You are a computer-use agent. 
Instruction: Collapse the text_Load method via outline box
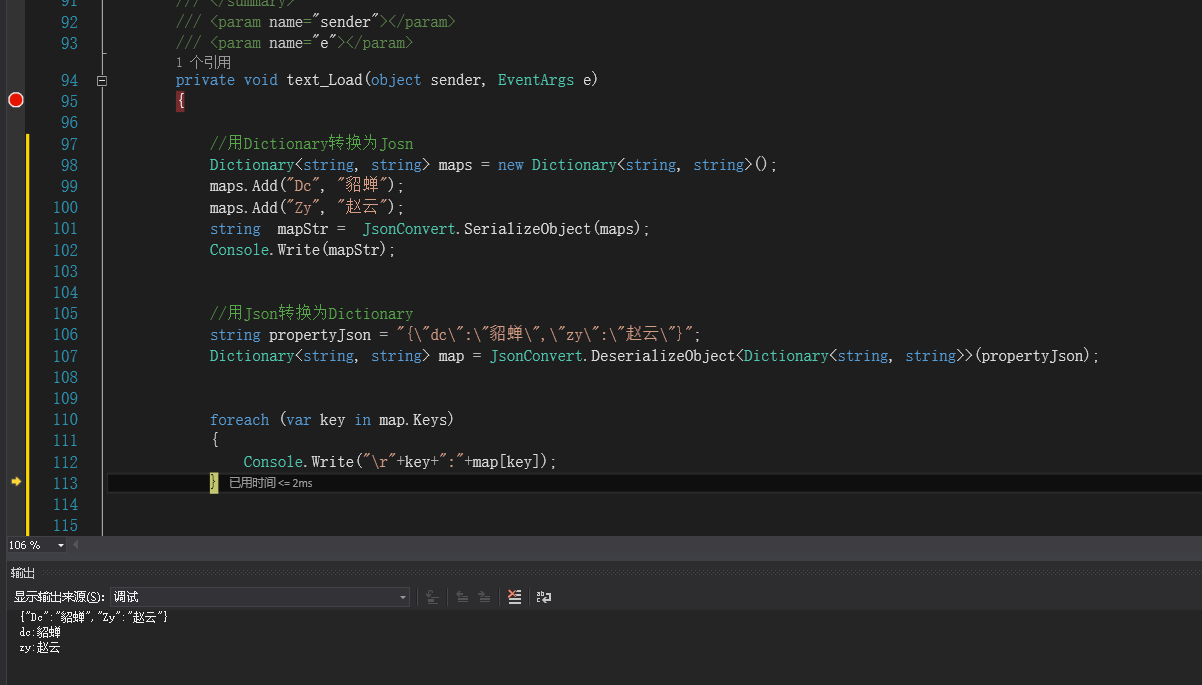102,79
